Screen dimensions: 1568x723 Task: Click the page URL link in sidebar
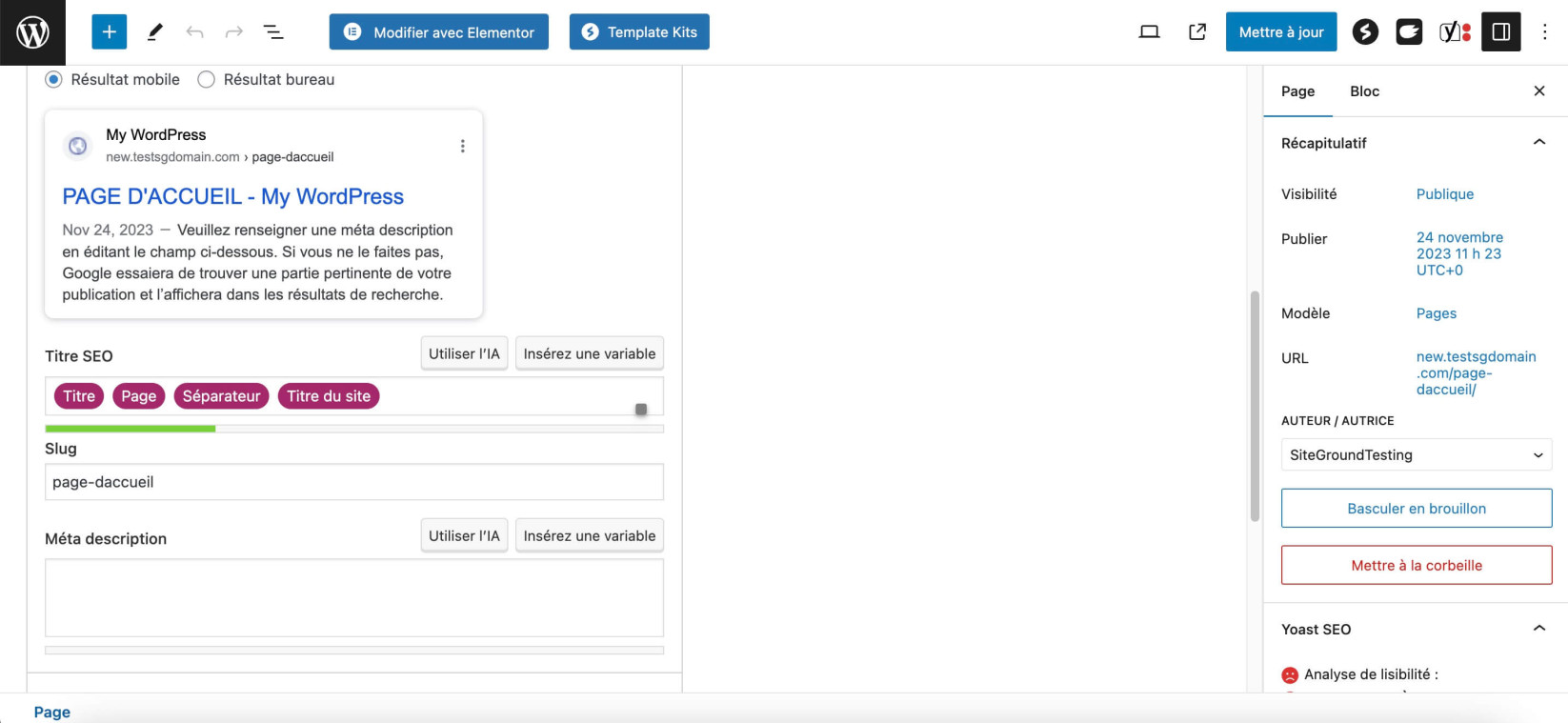pos(1476,372)
